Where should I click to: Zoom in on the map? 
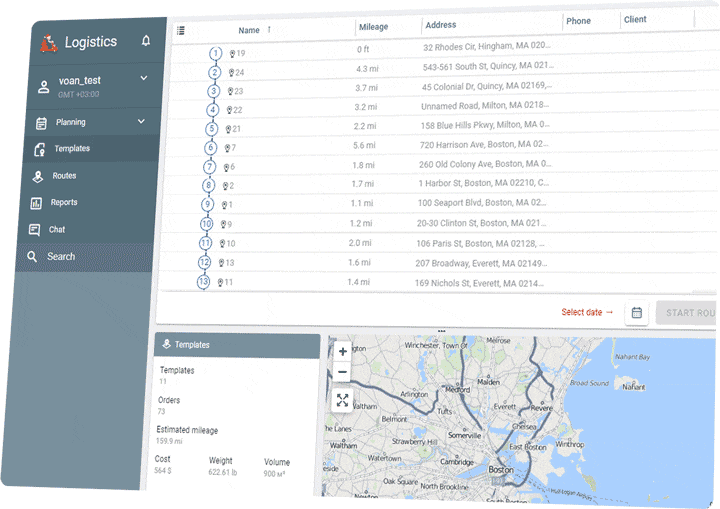tap(343, 352)
